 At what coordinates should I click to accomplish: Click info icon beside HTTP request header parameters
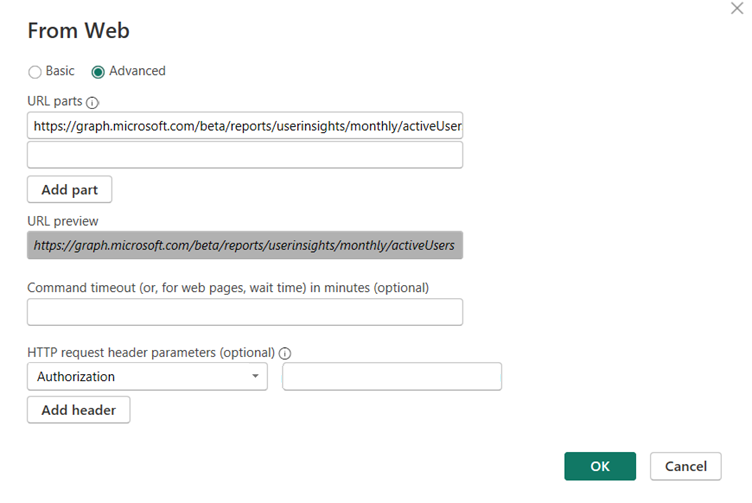tap(285, 353)
